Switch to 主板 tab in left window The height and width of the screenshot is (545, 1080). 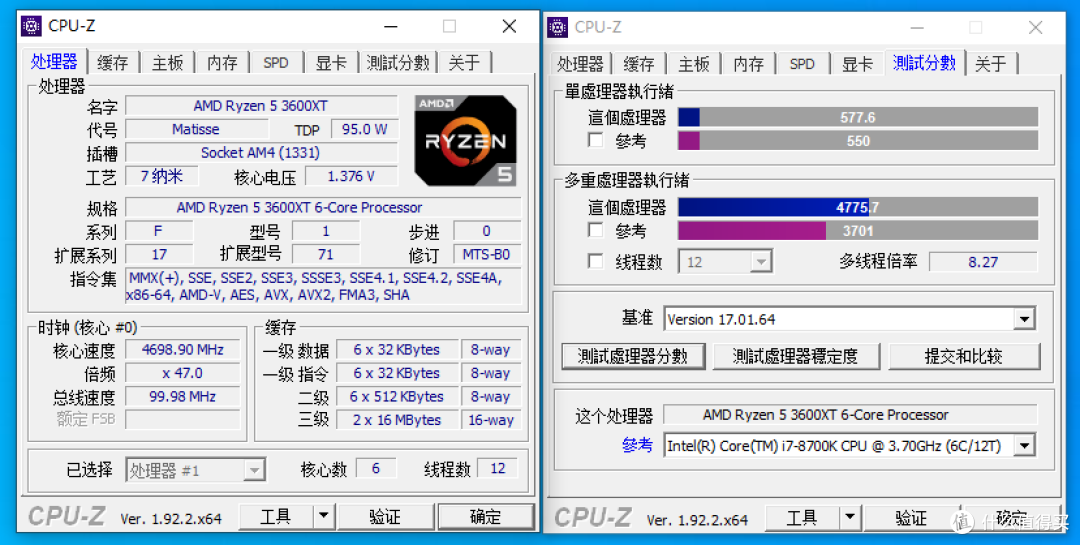[x=167, y=63]
